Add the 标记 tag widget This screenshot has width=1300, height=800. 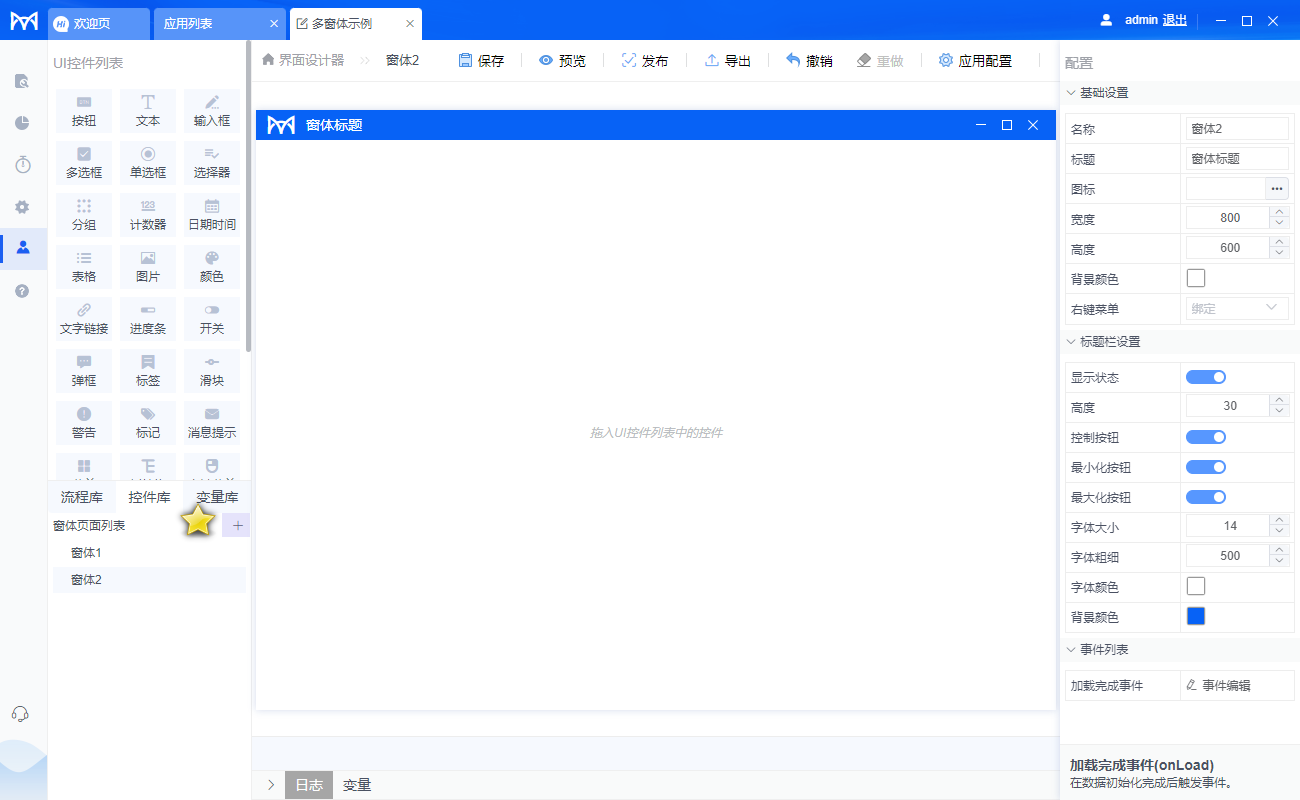(x=148, y=423)
